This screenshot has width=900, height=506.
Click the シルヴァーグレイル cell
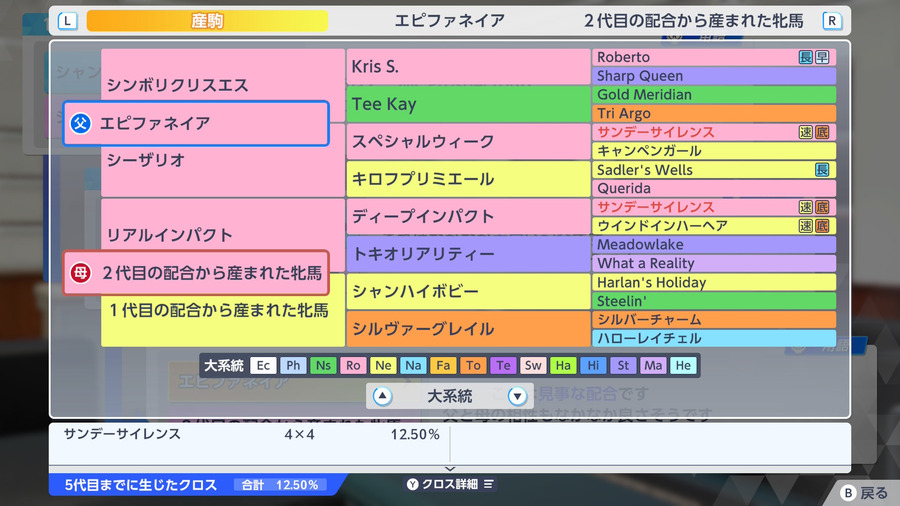[x=468, y=328]
